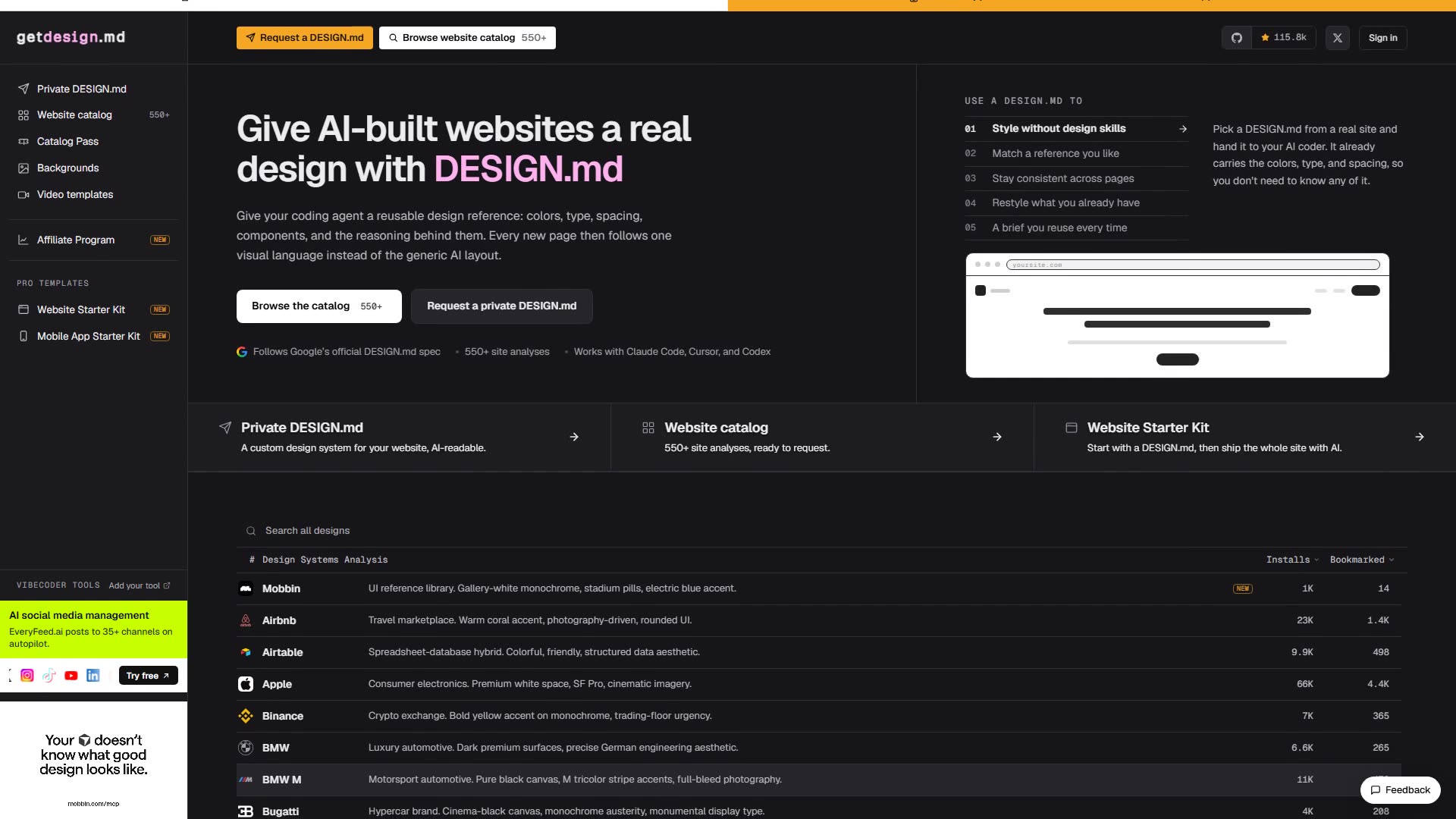The height and width of the screenshot is (819, 1456).
Task: Click the Mobbin logo icon in table
Action: pyautogui.click(x=246, y=588)
